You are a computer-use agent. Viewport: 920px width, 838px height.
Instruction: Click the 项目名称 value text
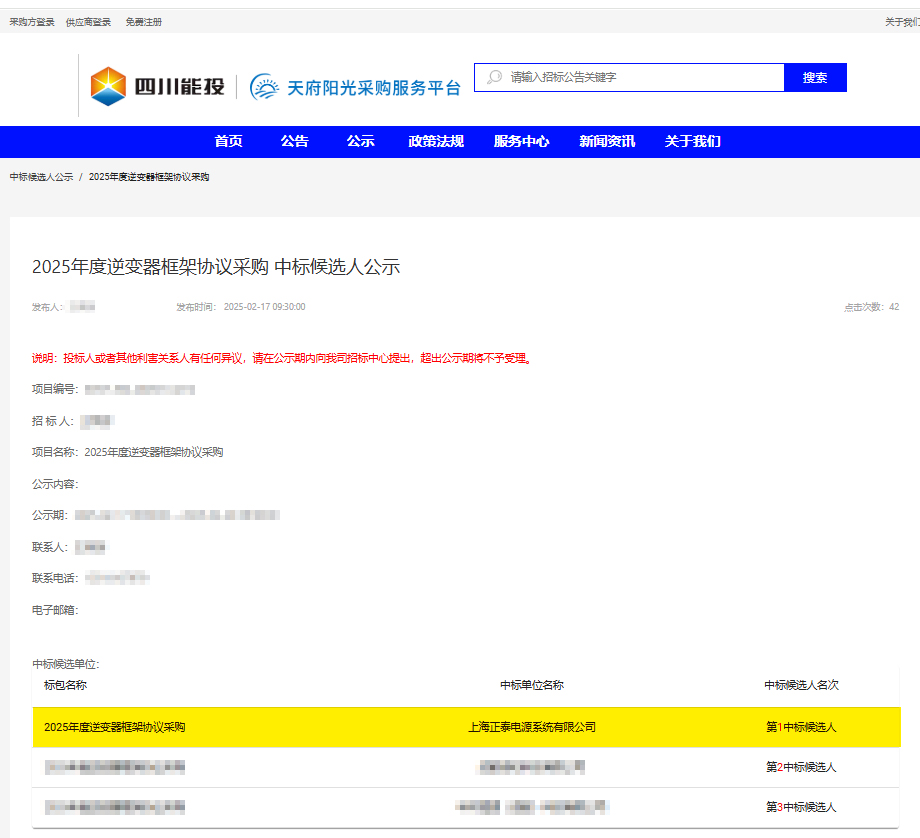pyautogui.click(x=154, y=452)
